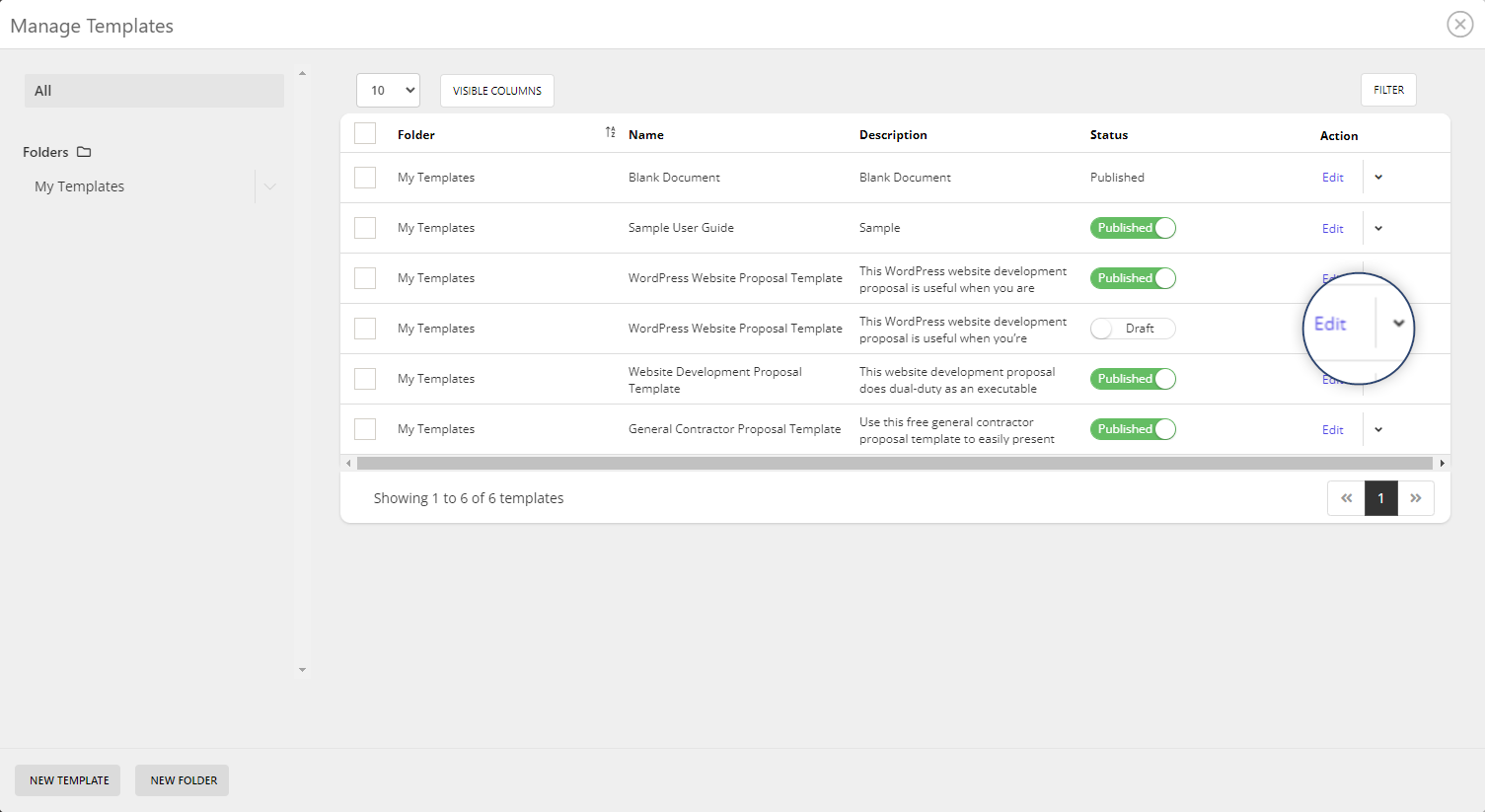
Task: Click the up arrow on the sidebar scrollbar
Action: [302, 72]
